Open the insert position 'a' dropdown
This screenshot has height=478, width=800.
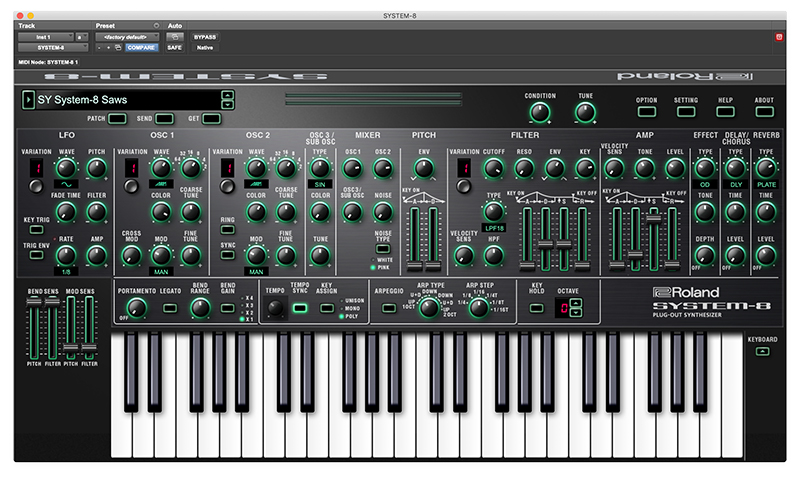(x=82, y=37)
